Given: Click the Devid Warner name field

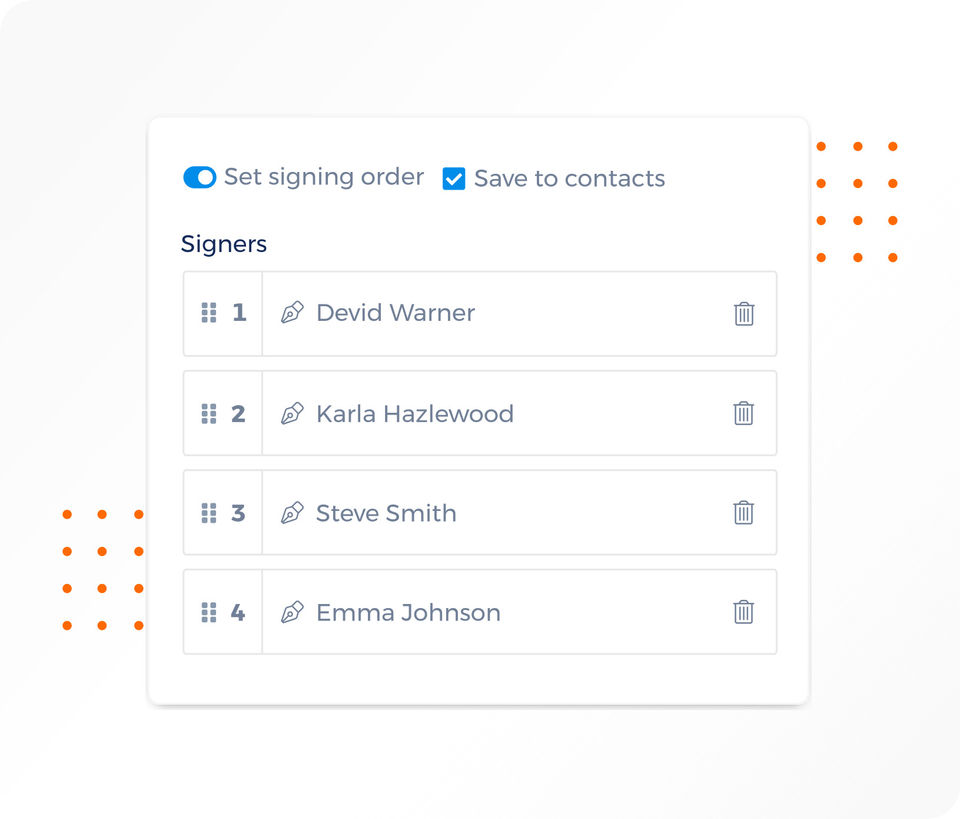Looking at the screenshot, I should pyautogui.click(x=395, y=313).
